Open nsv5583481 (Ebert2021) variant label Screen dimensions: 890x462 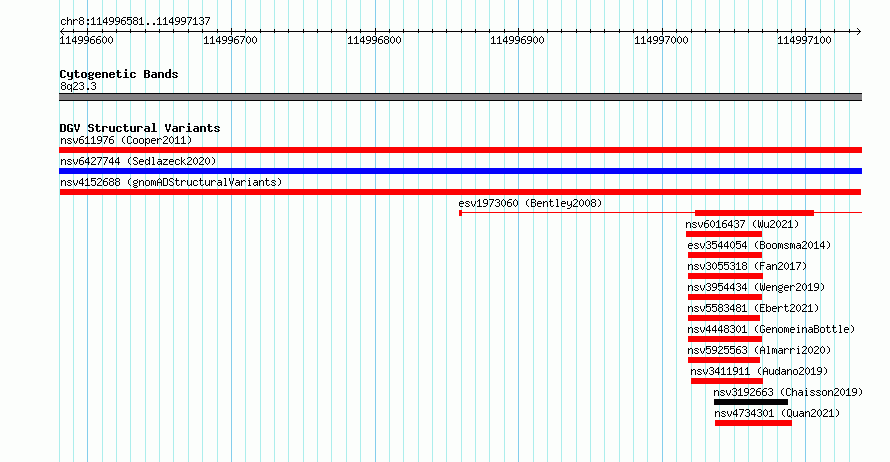[753, 308]
